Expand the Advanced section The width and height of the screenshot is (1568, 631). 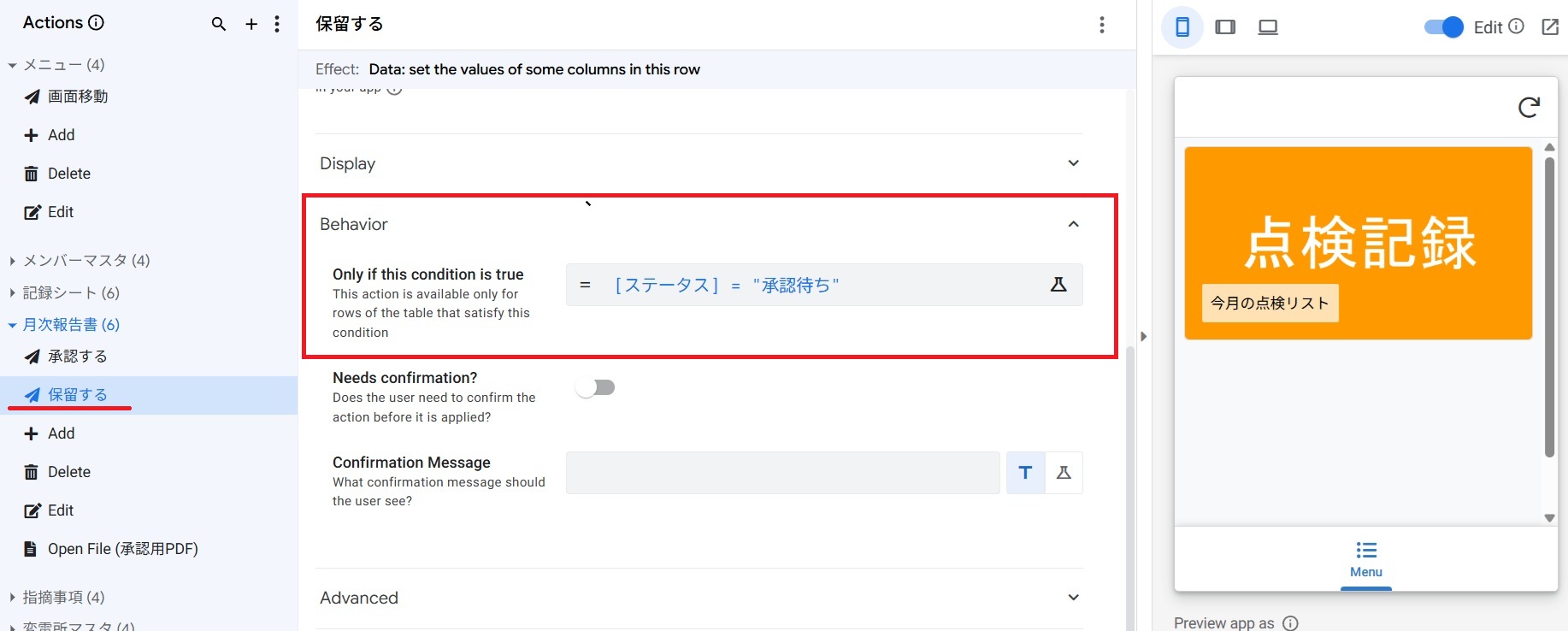1073,598
